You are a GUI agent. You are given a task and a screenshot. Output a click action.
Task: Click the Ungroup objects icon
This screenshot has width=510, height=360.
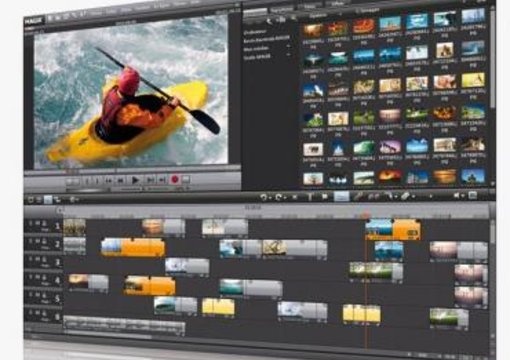point(374,196)
